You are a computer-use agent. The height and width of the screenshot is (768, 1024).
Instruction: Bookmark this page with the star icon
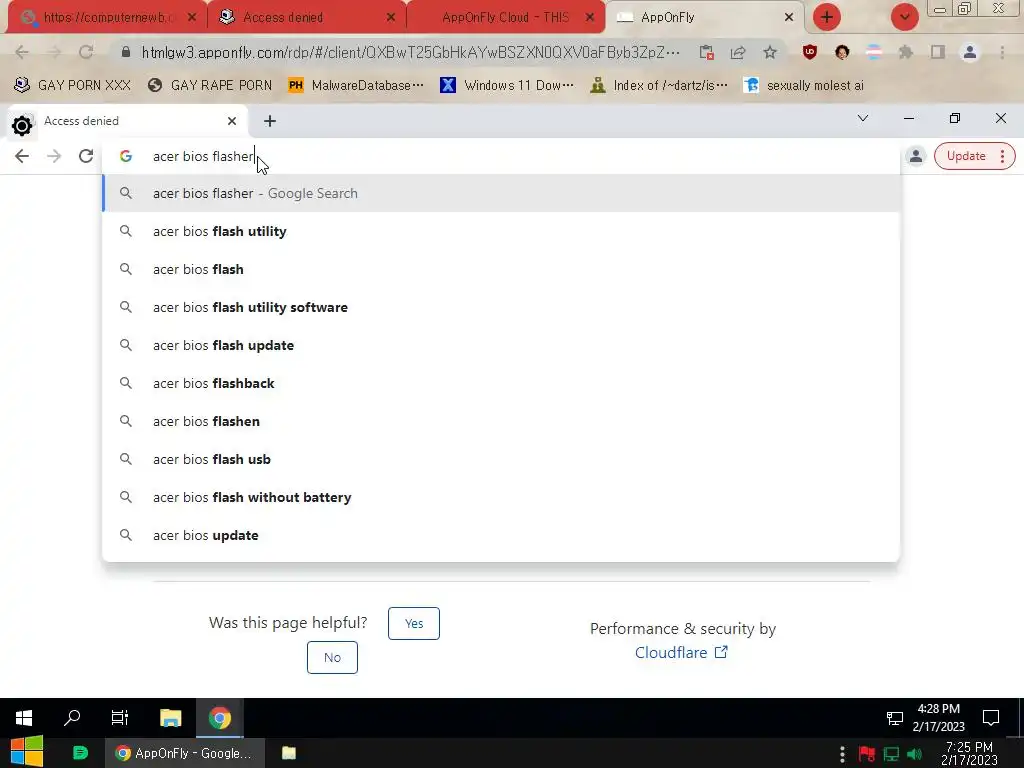[x=770, y=52]
